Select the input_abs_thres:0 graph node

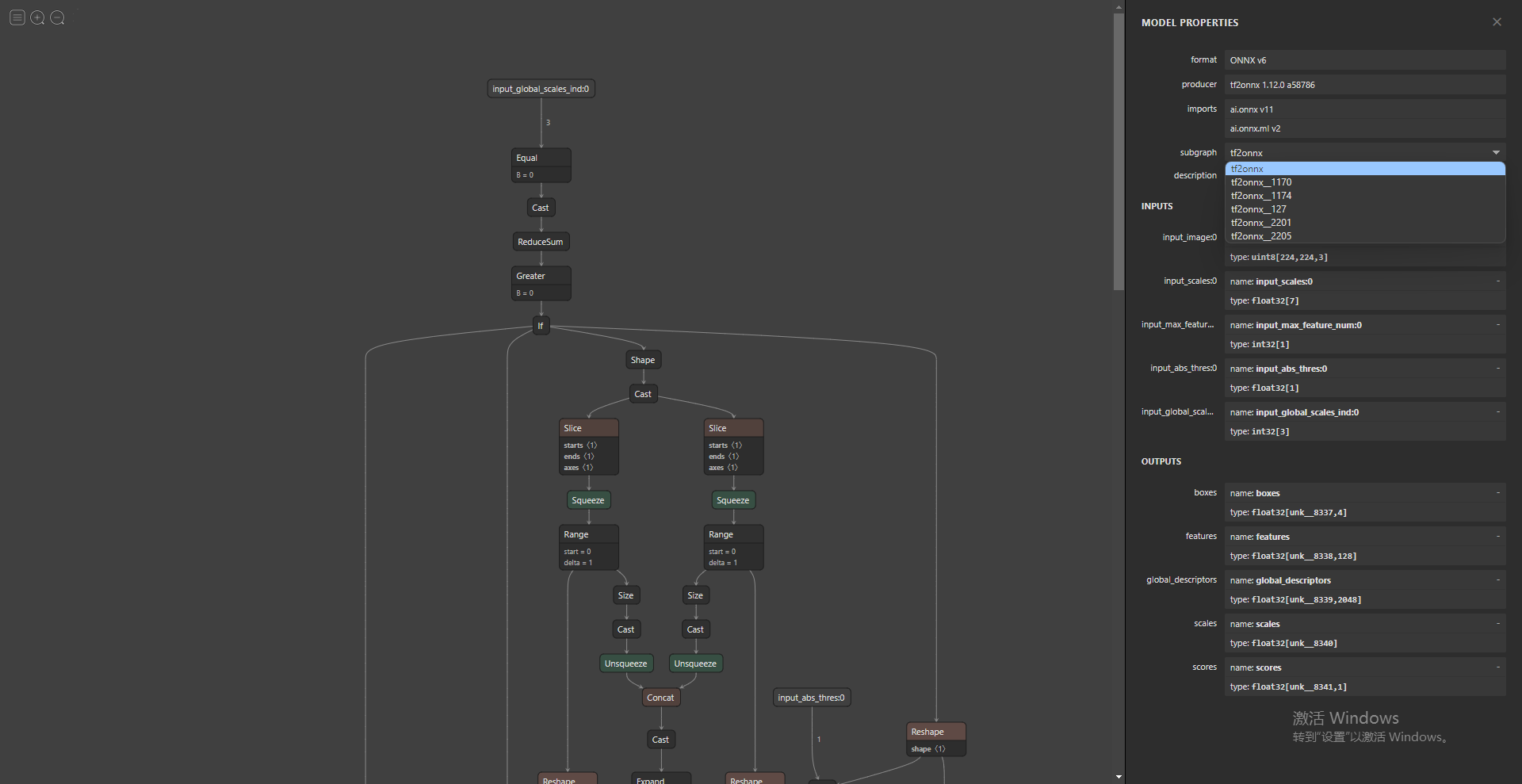click(x=811, y=698)
